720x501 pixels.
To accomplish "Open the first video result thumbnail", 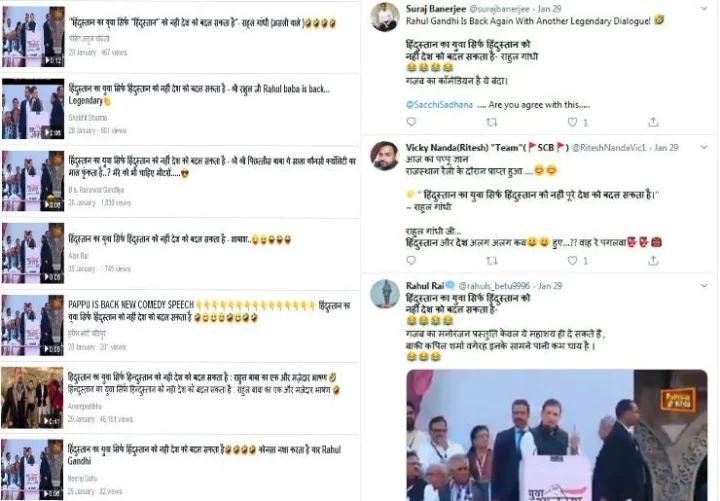I will 33,36.
